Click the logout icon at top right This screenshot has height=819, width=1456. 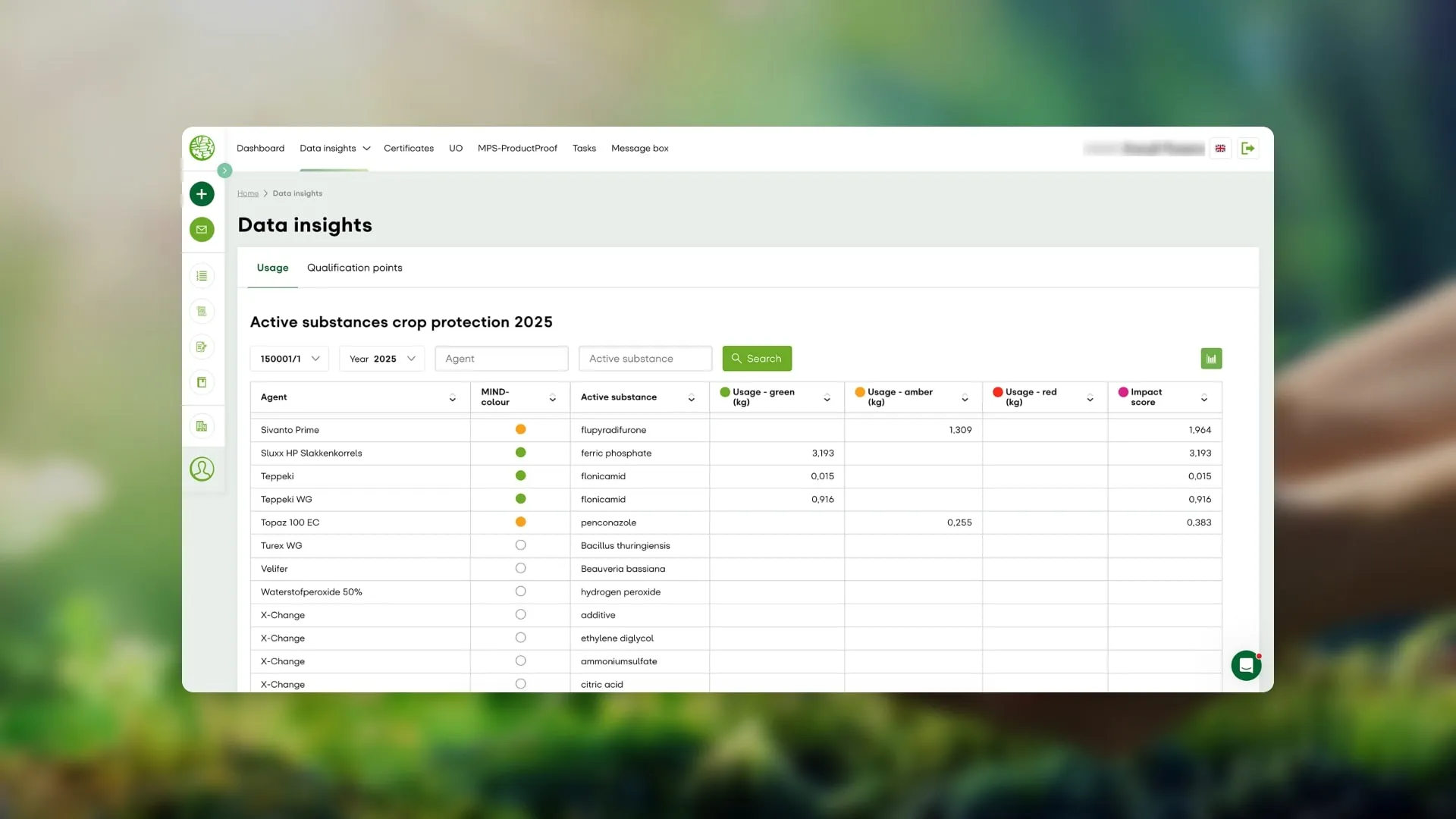click(x=1247, y=149)
